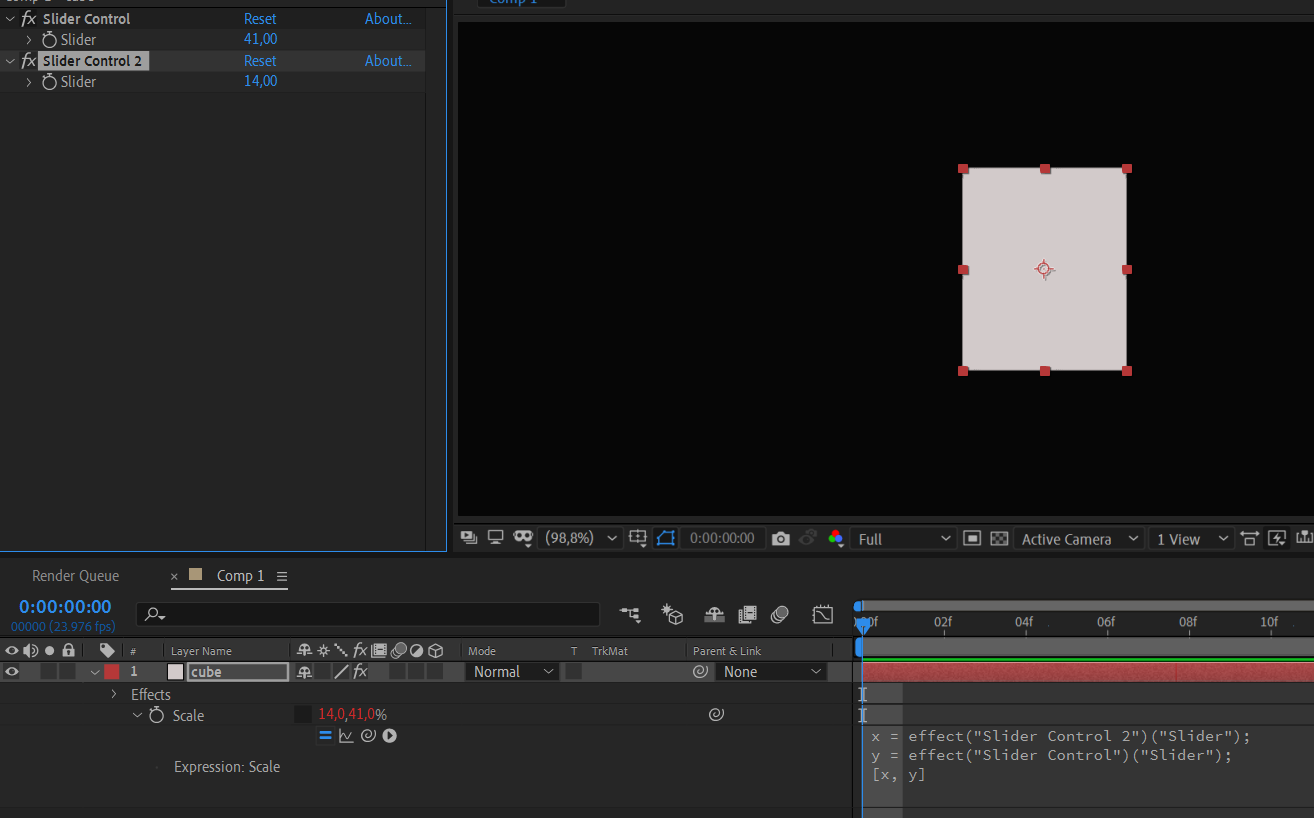Open the expression language menu arrow
This screenshot has width=1314, height=818.
tap(390, 735)
